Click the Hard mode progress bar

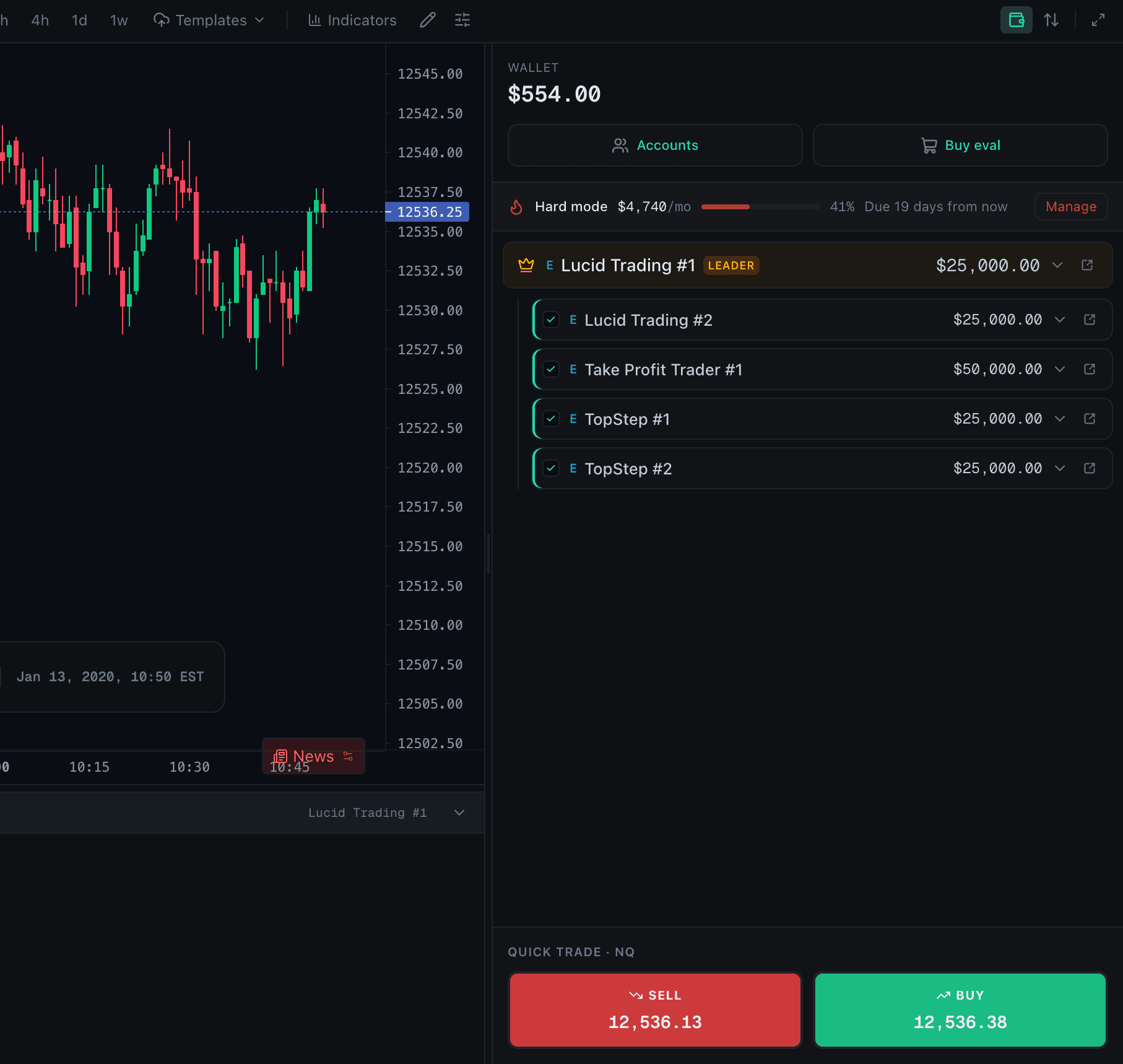point(760,207)
